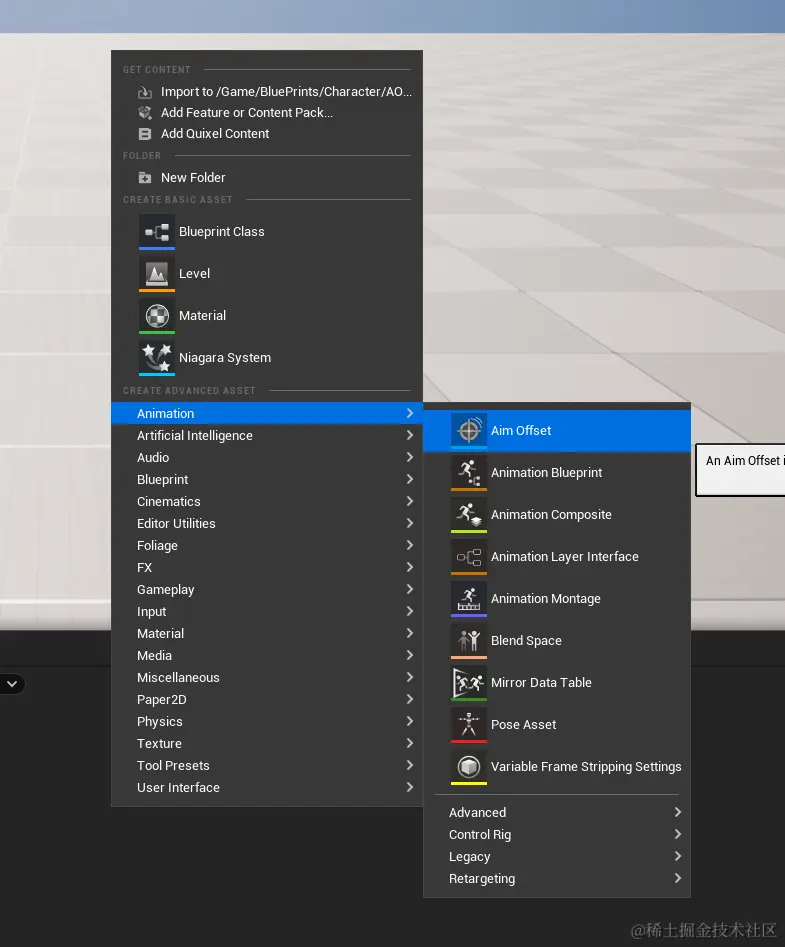Open the Paper2D category
This screenshot has height=947, width=785.
pos(267,699)
